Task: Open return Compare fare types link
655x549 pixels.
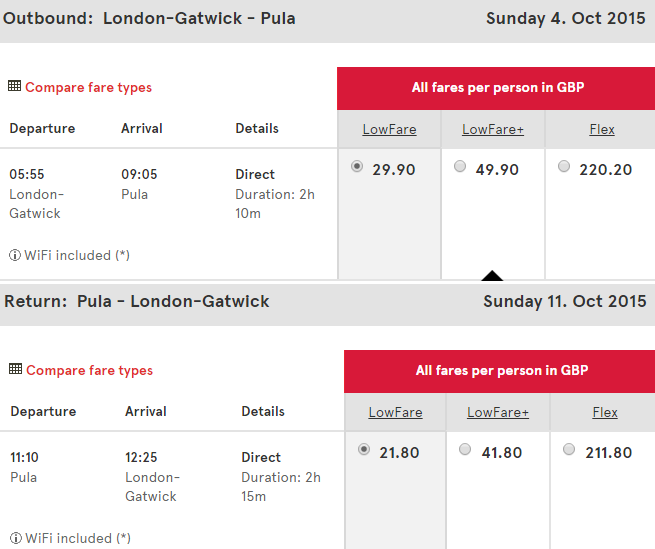Action: point(89,371)
